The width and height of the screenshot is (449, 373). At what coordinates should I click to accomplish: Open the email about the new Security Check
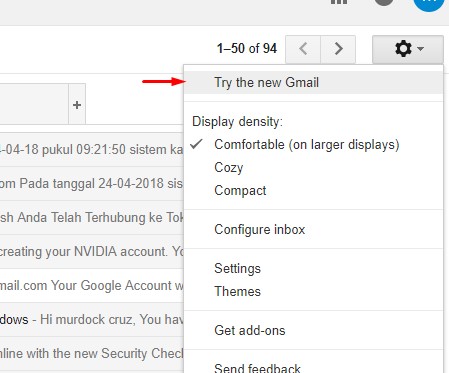pos(92,354)
